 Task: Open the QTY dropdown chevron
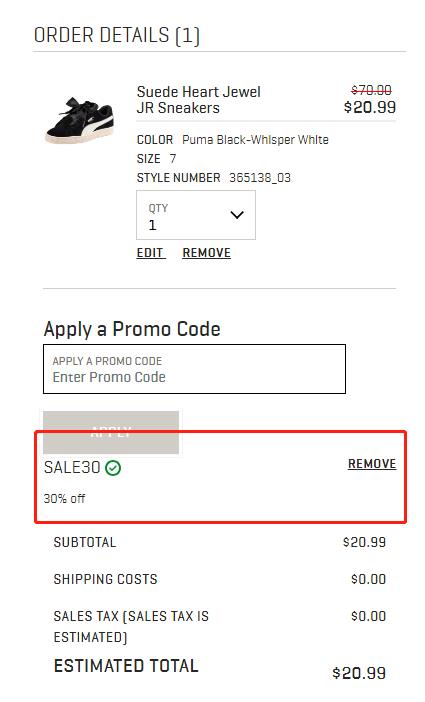237,215
